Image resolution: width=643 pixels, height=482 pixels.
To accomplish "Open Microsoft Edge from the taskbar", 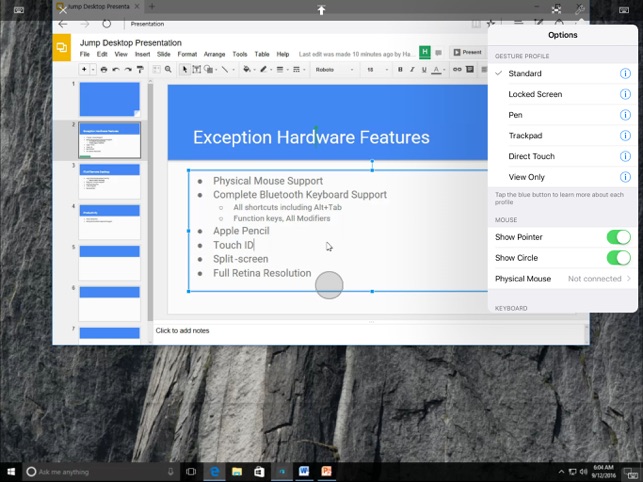I will tap(214, 471).
